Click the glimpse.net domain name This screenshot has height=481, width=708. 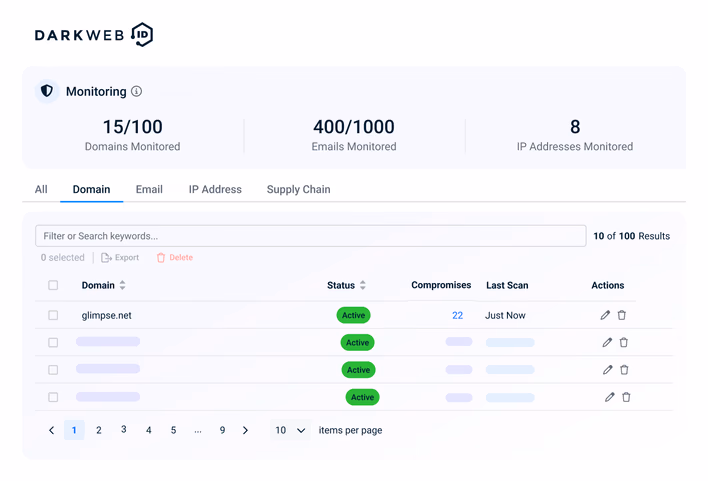(x=107, y=315)
